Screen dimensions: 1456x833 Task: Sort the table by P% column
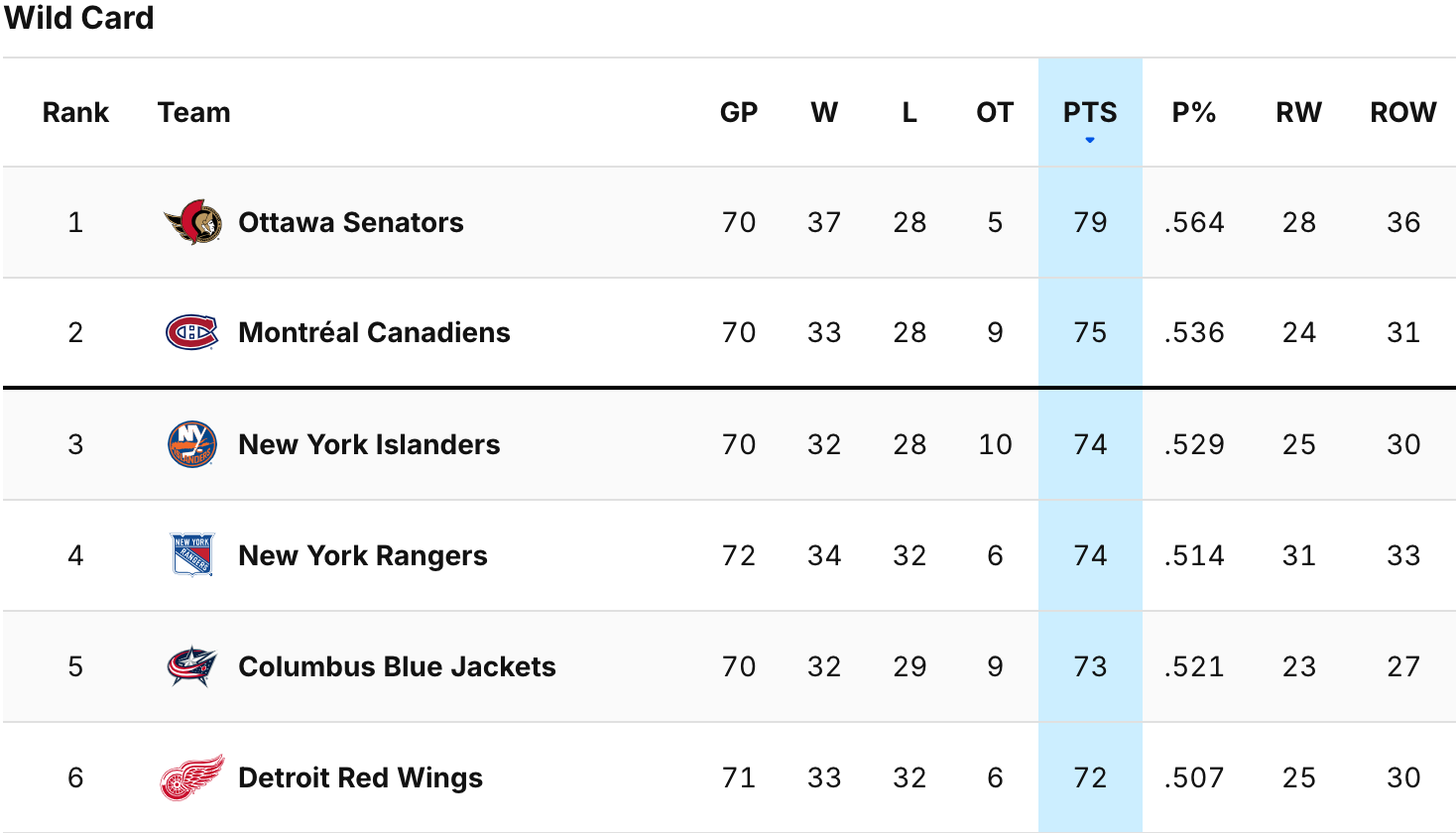(1194, 113)
